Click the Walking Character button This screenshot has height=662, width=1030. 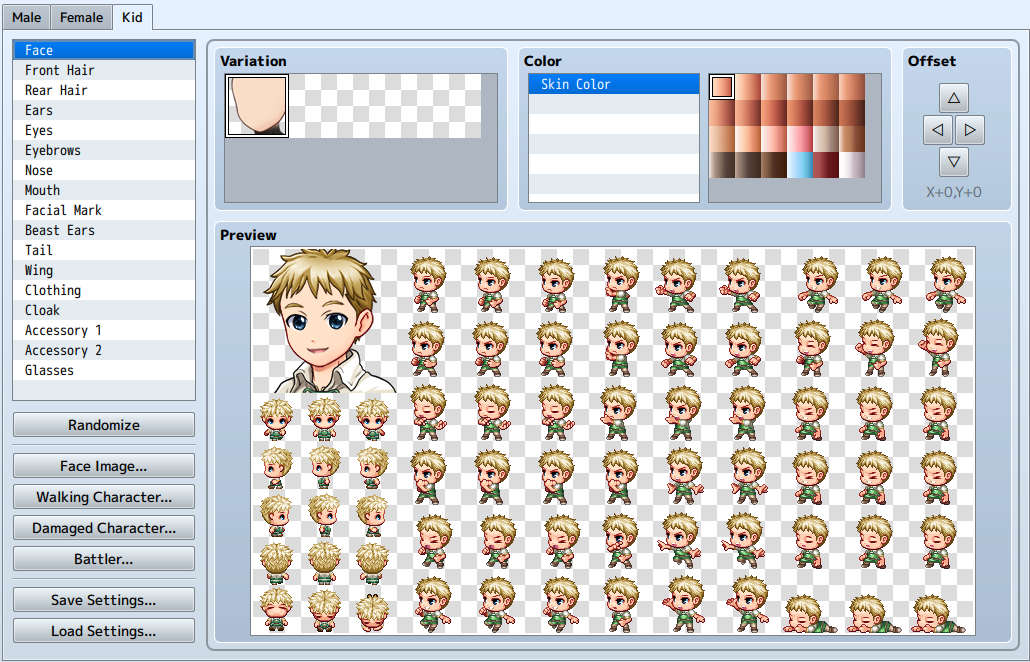coord(104,496)
